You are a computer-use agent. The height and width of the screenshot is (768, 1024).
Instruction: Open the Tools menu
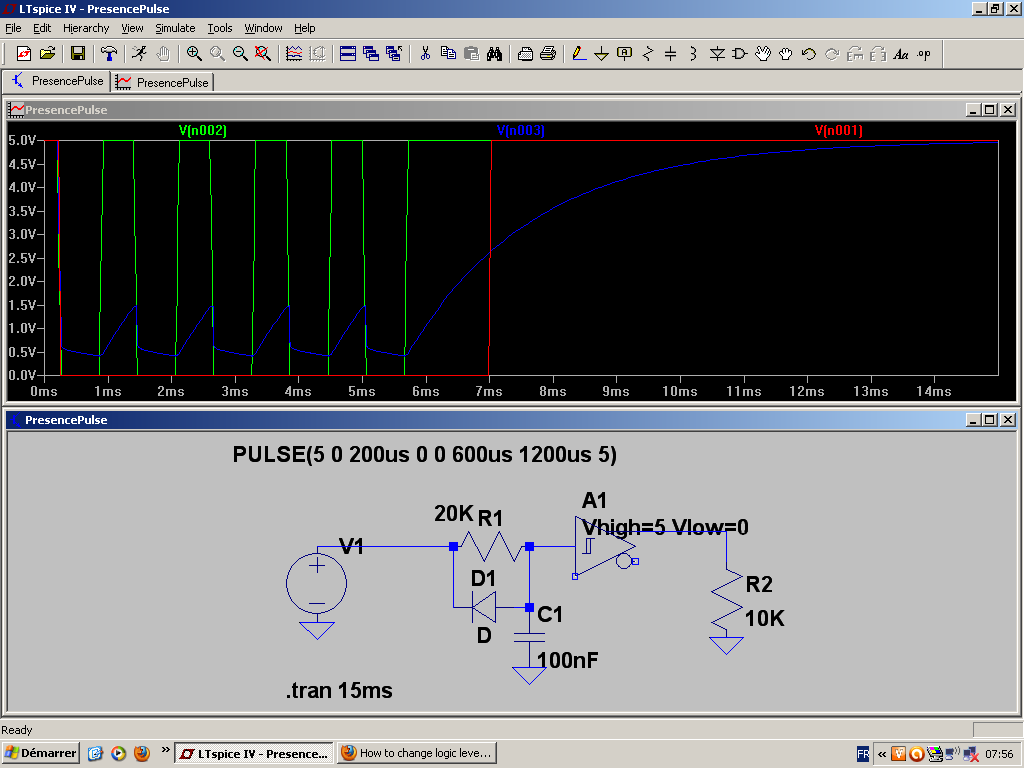click(220, 28)
